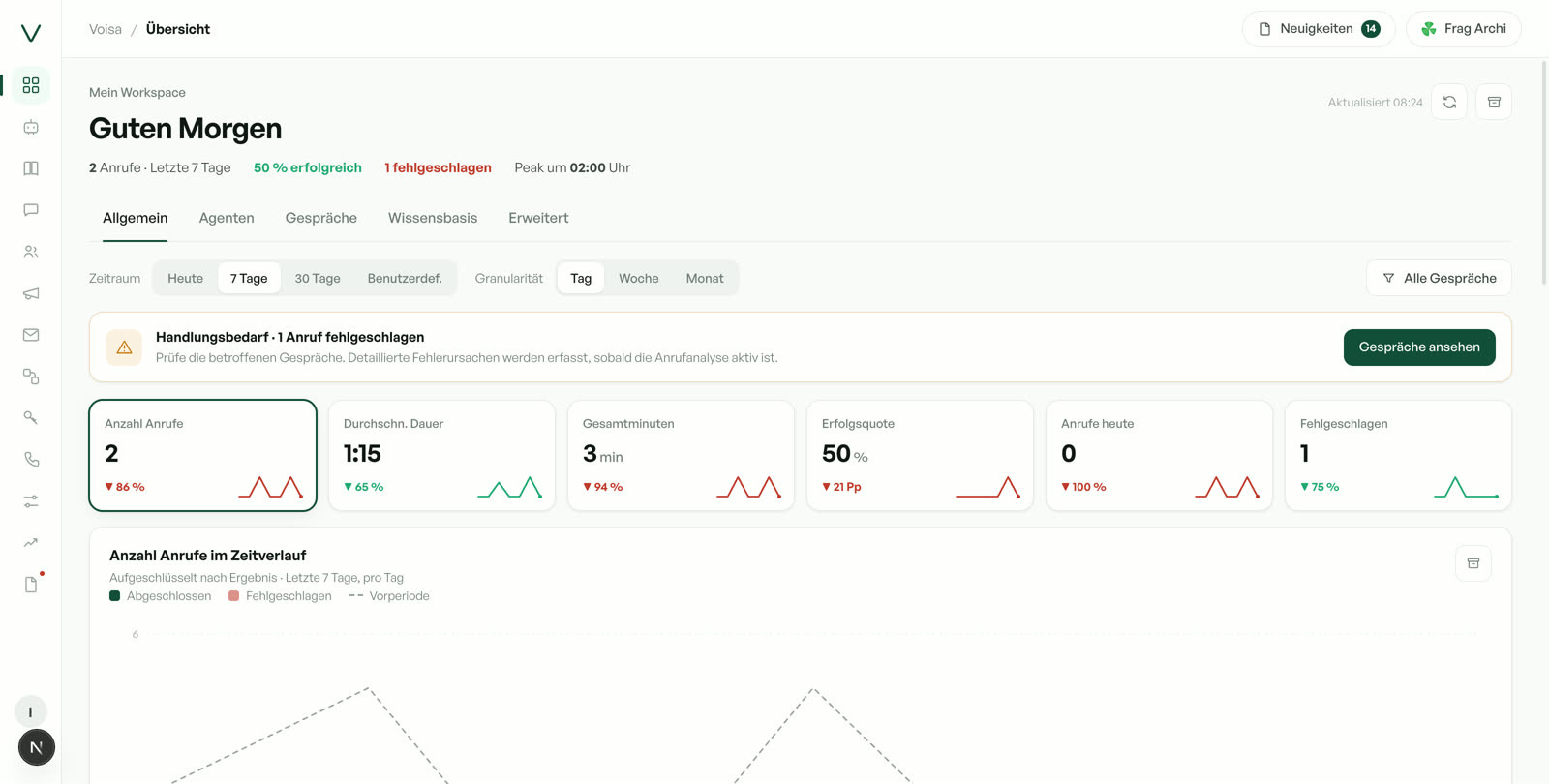Set Granularität to Woche
Viewport: 1549px width, 784px height.
tap(639, 278)
